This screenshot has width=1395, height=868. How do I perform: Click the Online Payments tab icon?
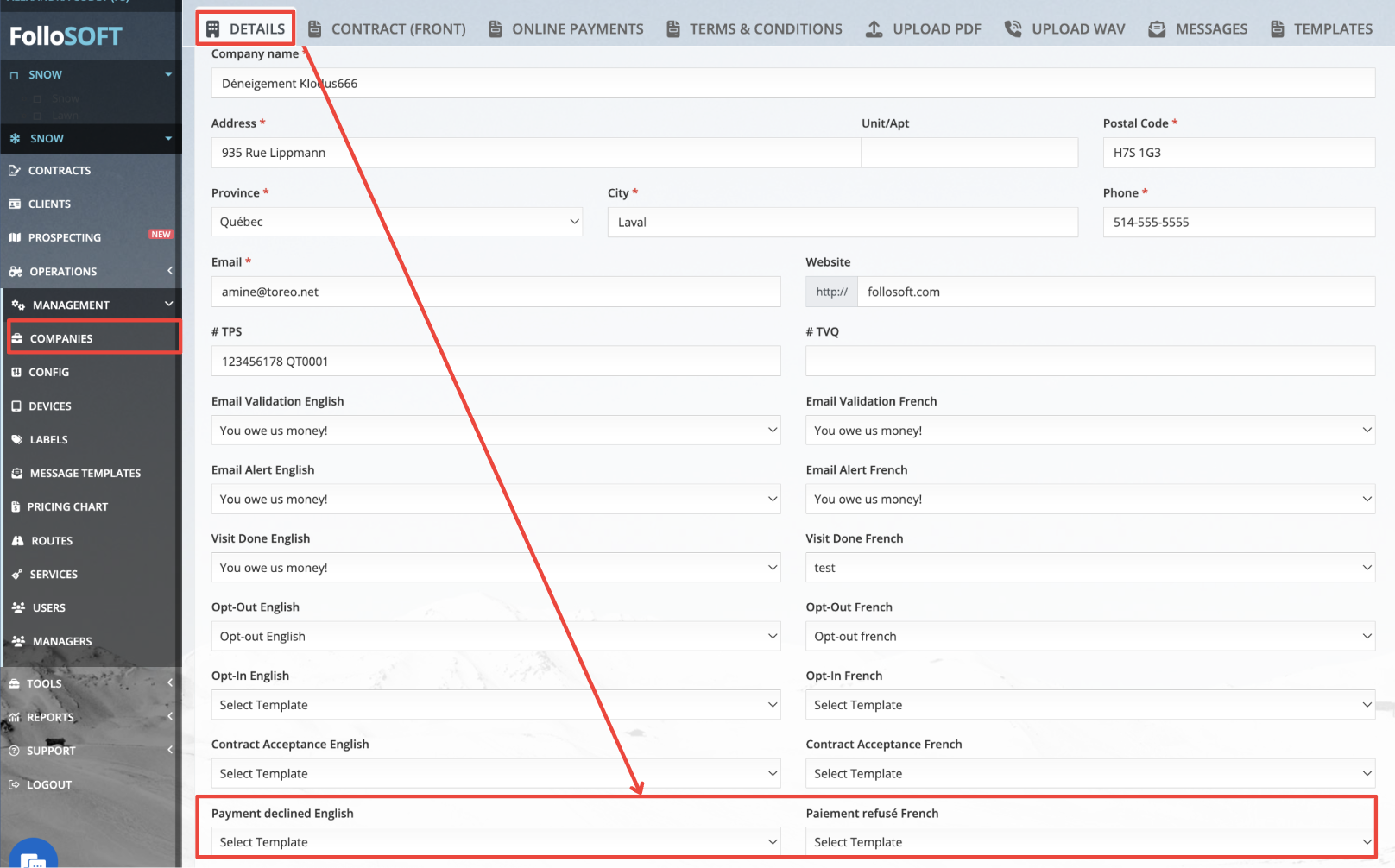pyautogui.click(x=496, y=28)
